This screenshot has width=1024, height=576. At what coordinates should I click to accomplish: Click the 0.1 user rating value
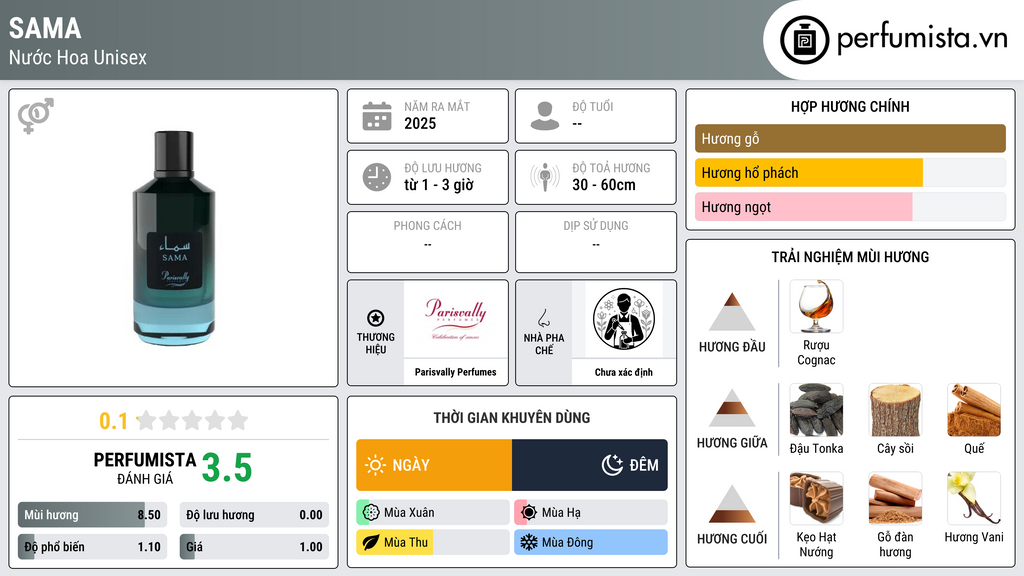(x=114, y=421)
